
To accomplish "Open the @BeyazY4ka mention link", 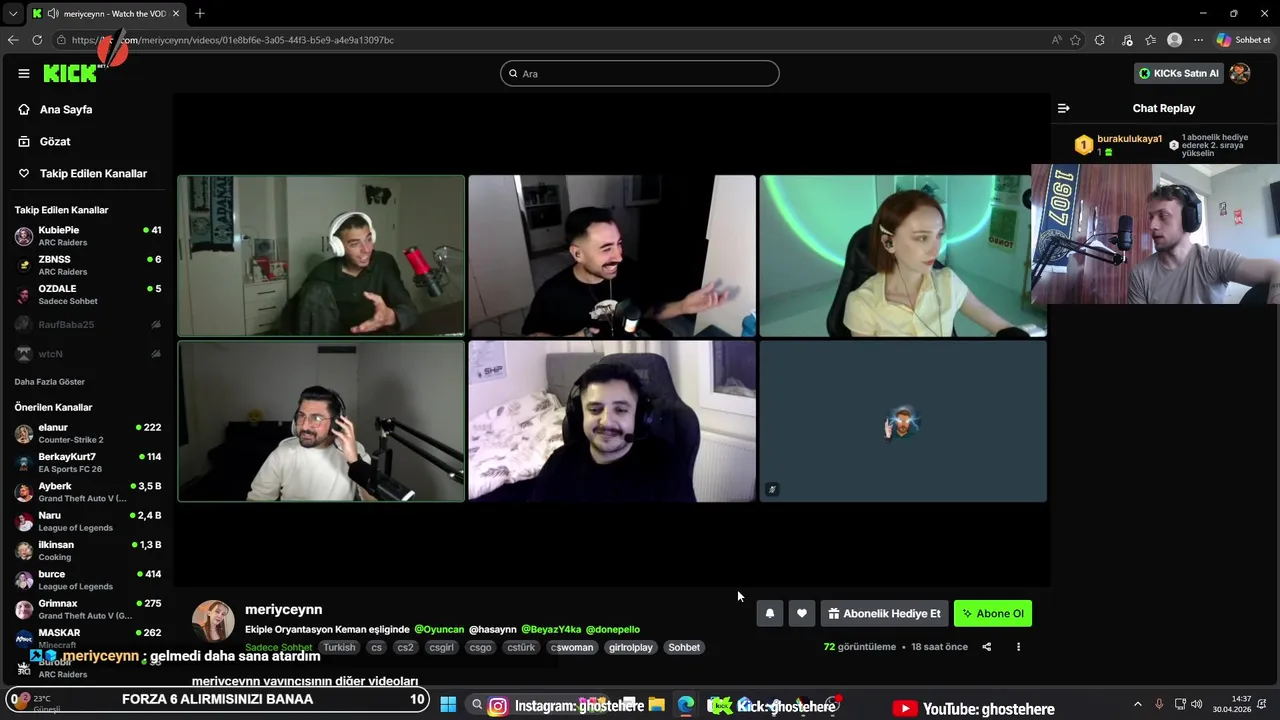I will pos(551,629).
